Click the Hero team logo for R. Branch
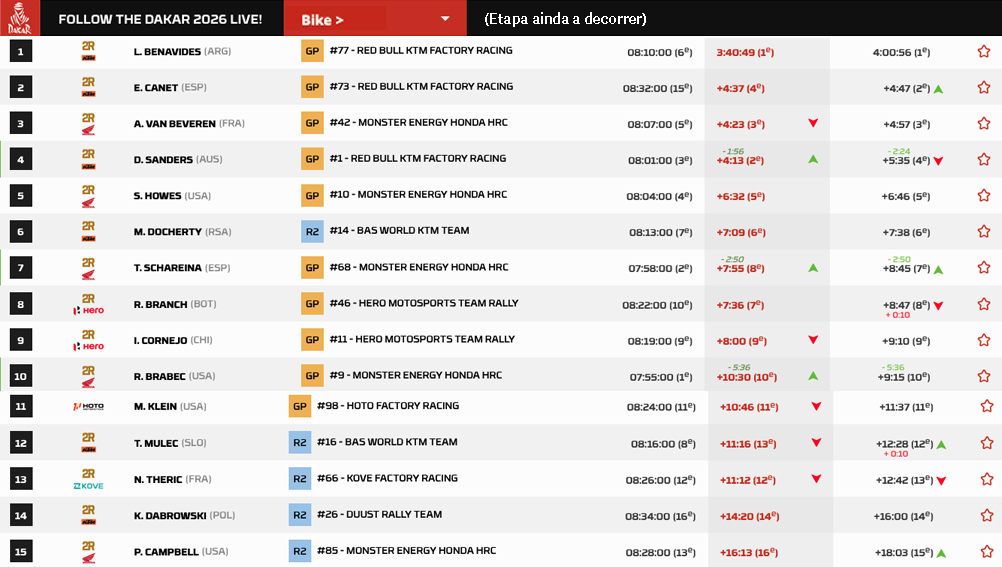The height and width of the screenshot is (567, 1002). pos(88,304)
